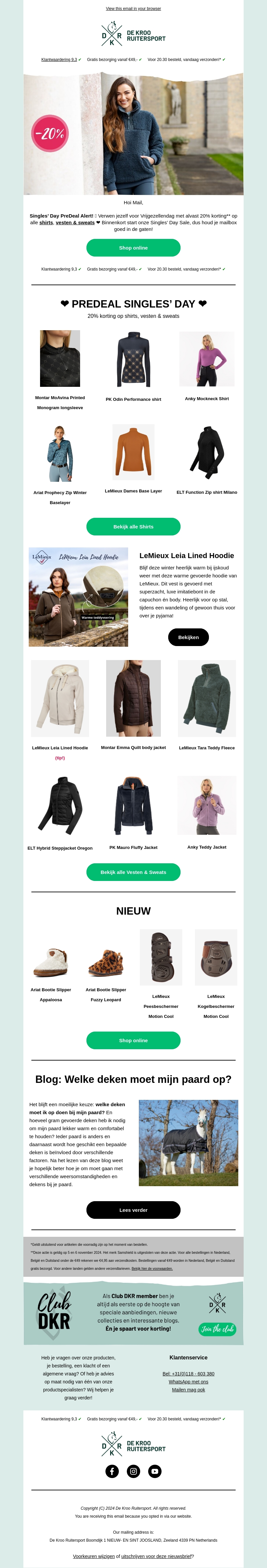Open View this email in your browser
267x1568 pixels.
coord(133,9)
